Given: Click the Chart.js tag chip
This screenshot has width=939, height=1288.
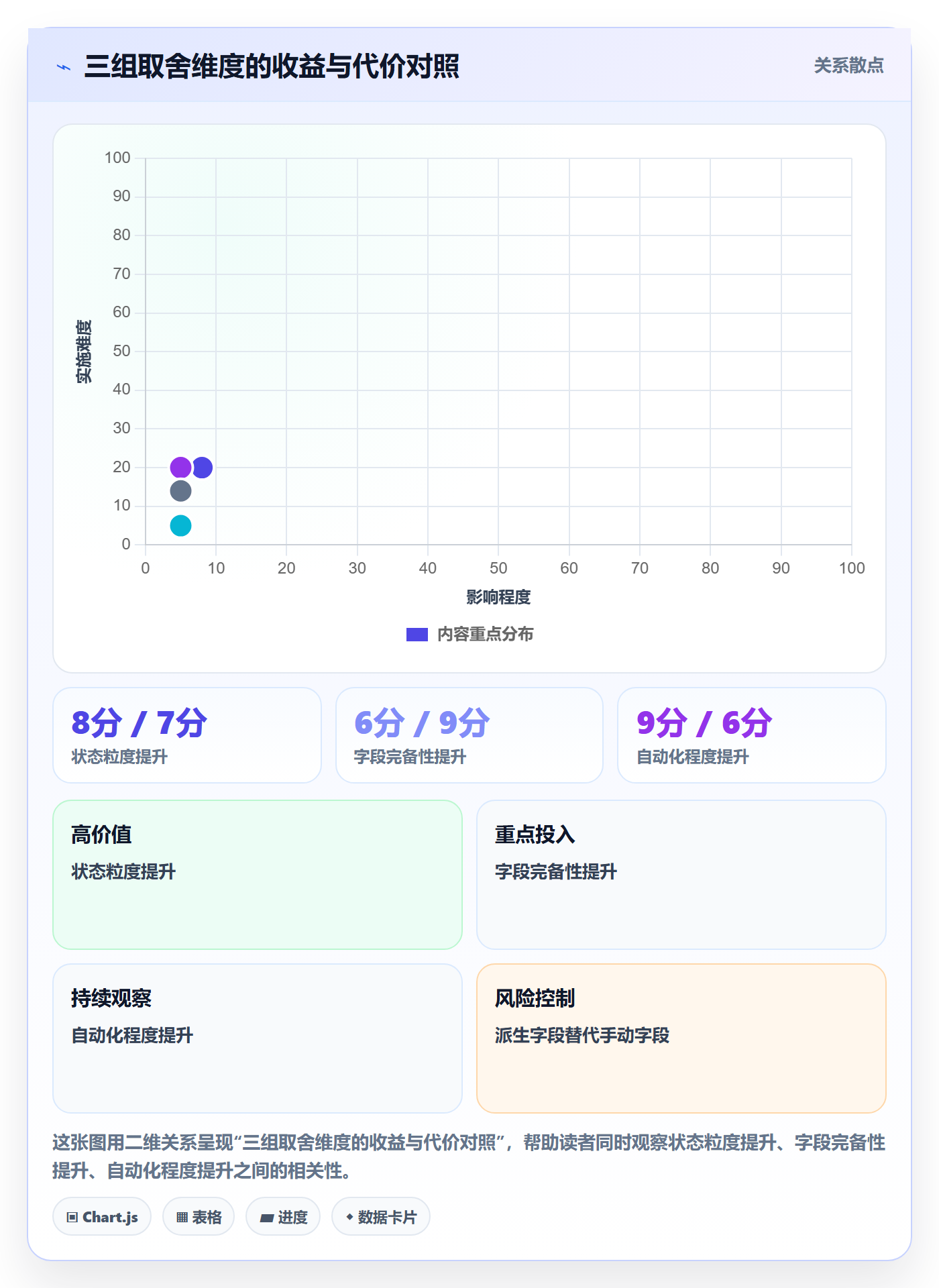Looking at the screenshot, I should [102, 1217].
